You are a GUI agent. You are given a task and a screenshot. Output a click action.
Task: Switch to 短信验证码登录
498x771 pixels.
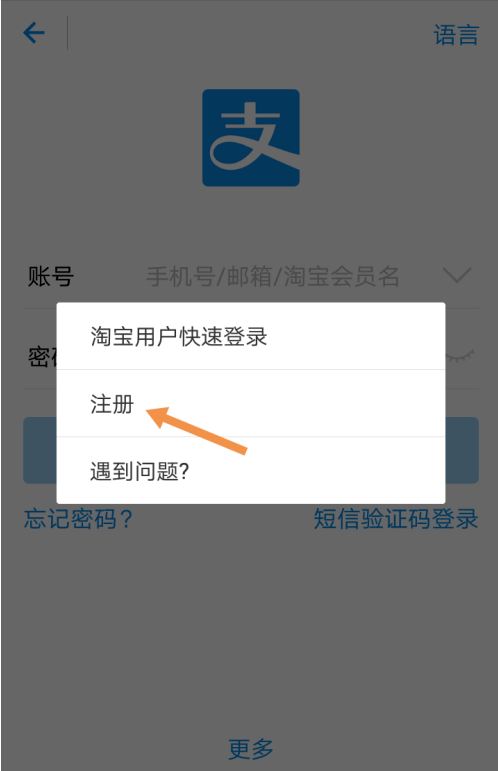(396, 519)
